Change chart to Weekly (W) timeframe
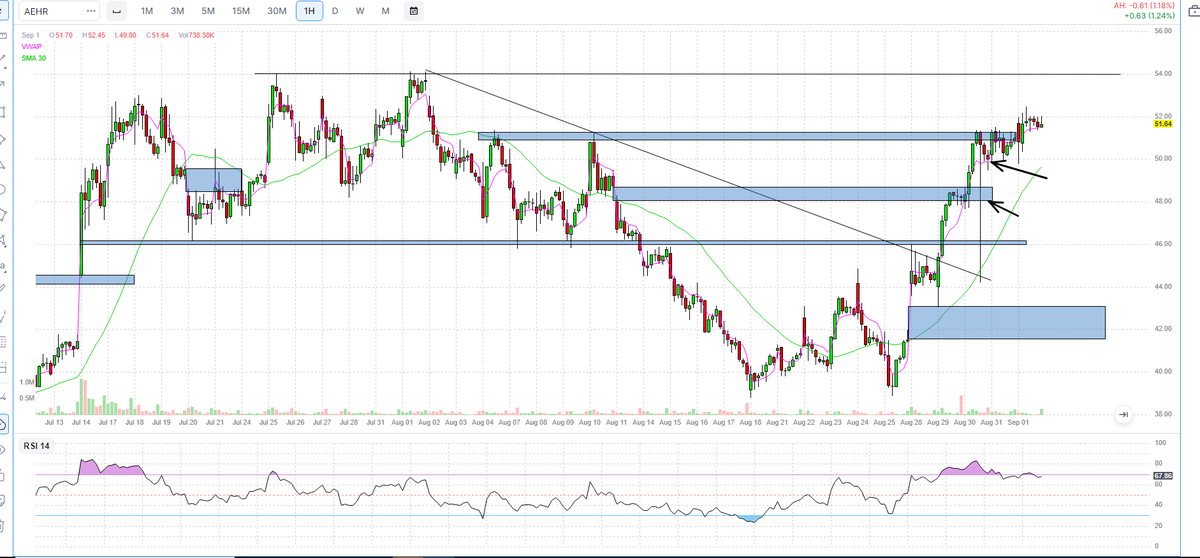 (359, 11)
